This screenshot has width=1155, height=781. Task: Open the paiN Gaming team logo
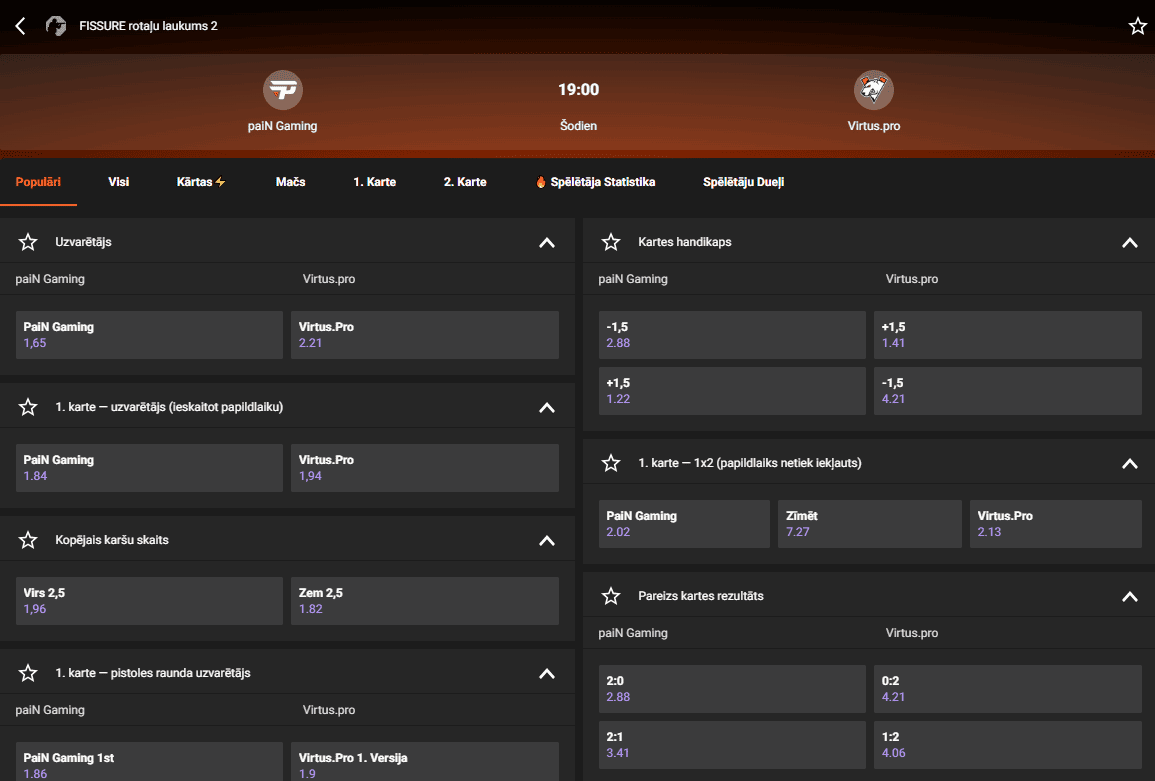pos(283,90)
